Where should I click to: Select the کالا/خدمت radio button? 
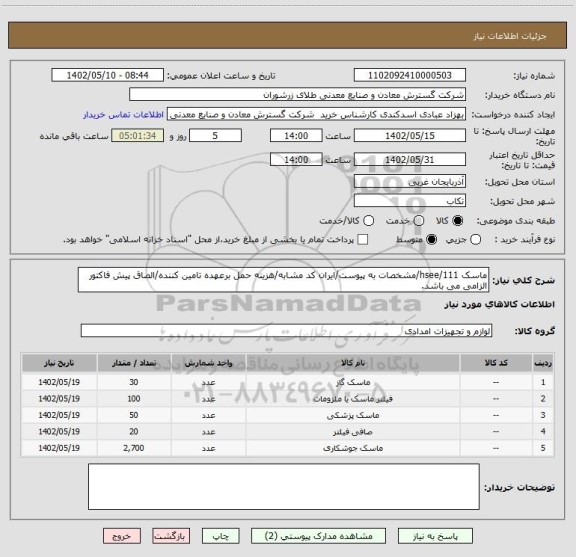click(368, 221)
